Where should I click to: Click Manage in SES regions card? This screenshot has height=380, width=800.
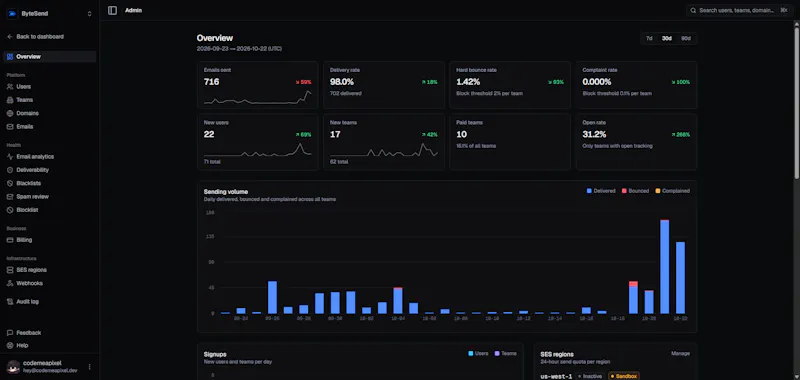point(680,353)
